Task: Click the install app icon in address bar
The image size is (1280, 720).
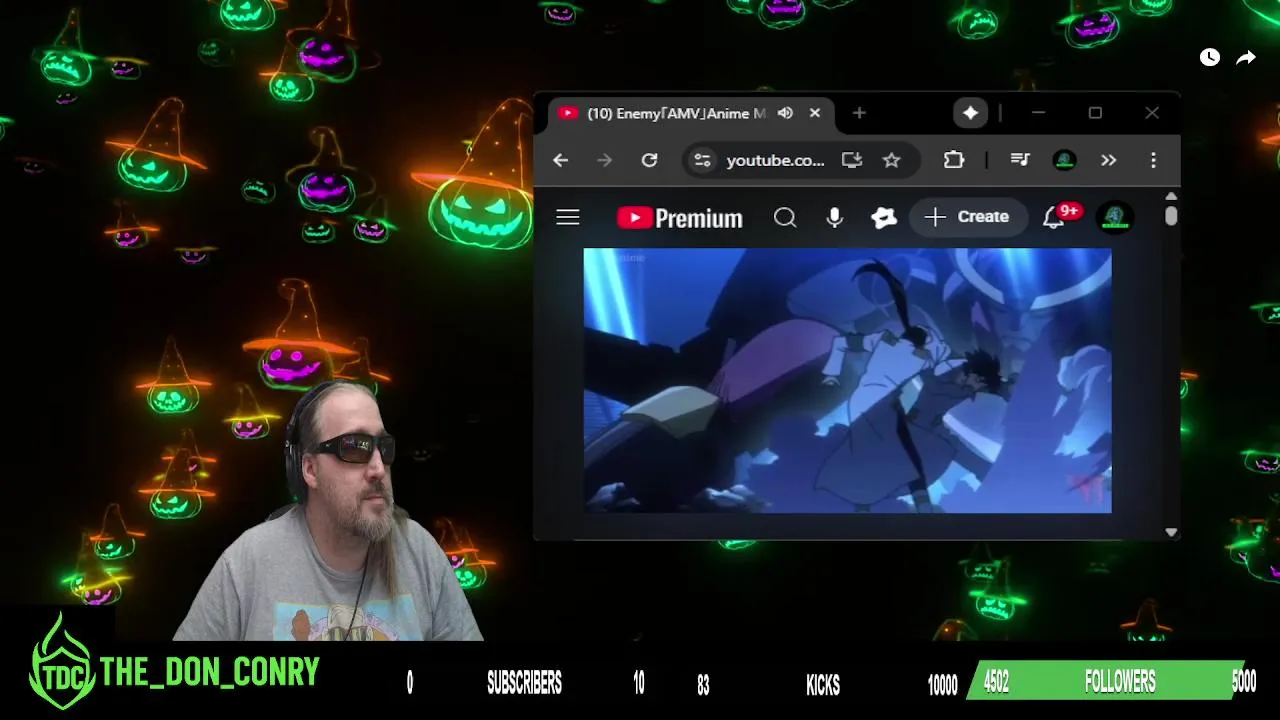Action: pos(852,160)
